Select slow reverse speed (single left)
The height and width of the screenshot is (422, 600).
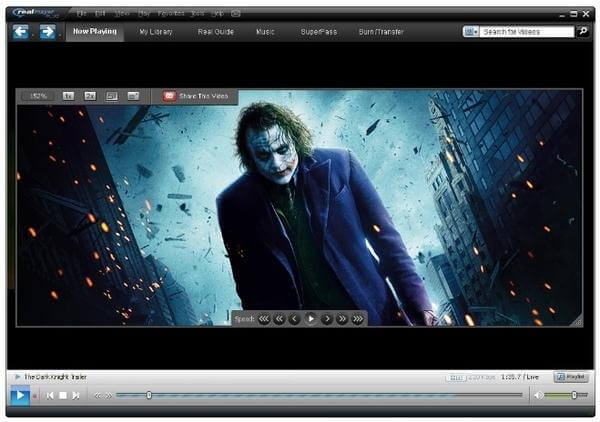pos(294,319)
